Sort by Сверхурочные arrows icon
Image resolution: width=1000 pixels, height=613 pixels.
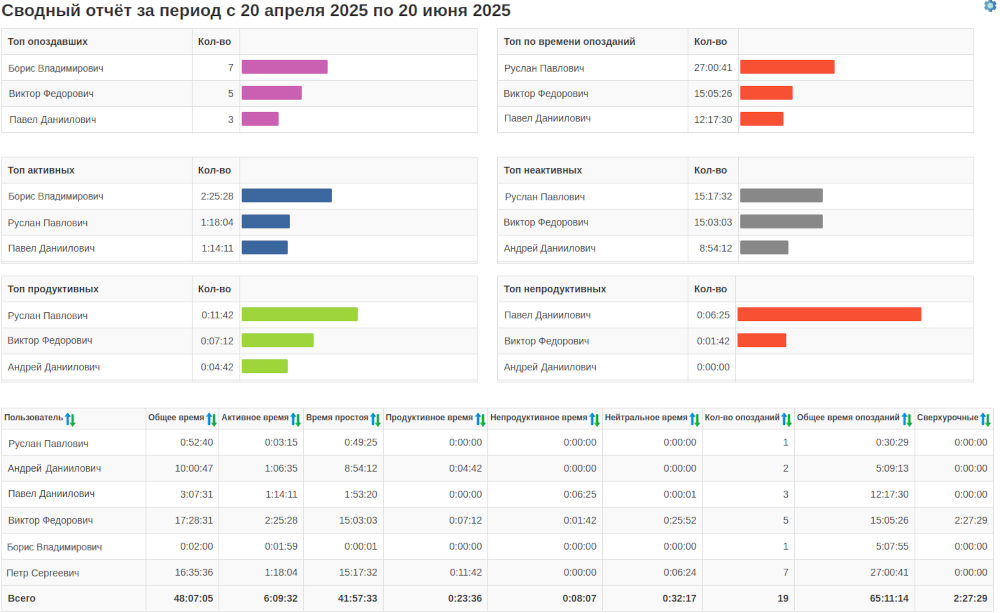(x=985, y=418)
